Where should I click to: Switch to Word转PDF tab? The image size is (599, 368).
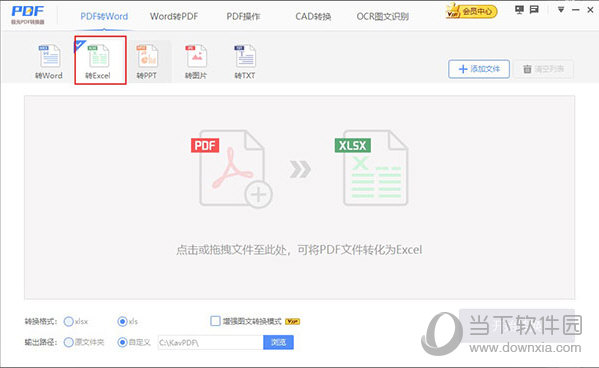tap(174, 16)
